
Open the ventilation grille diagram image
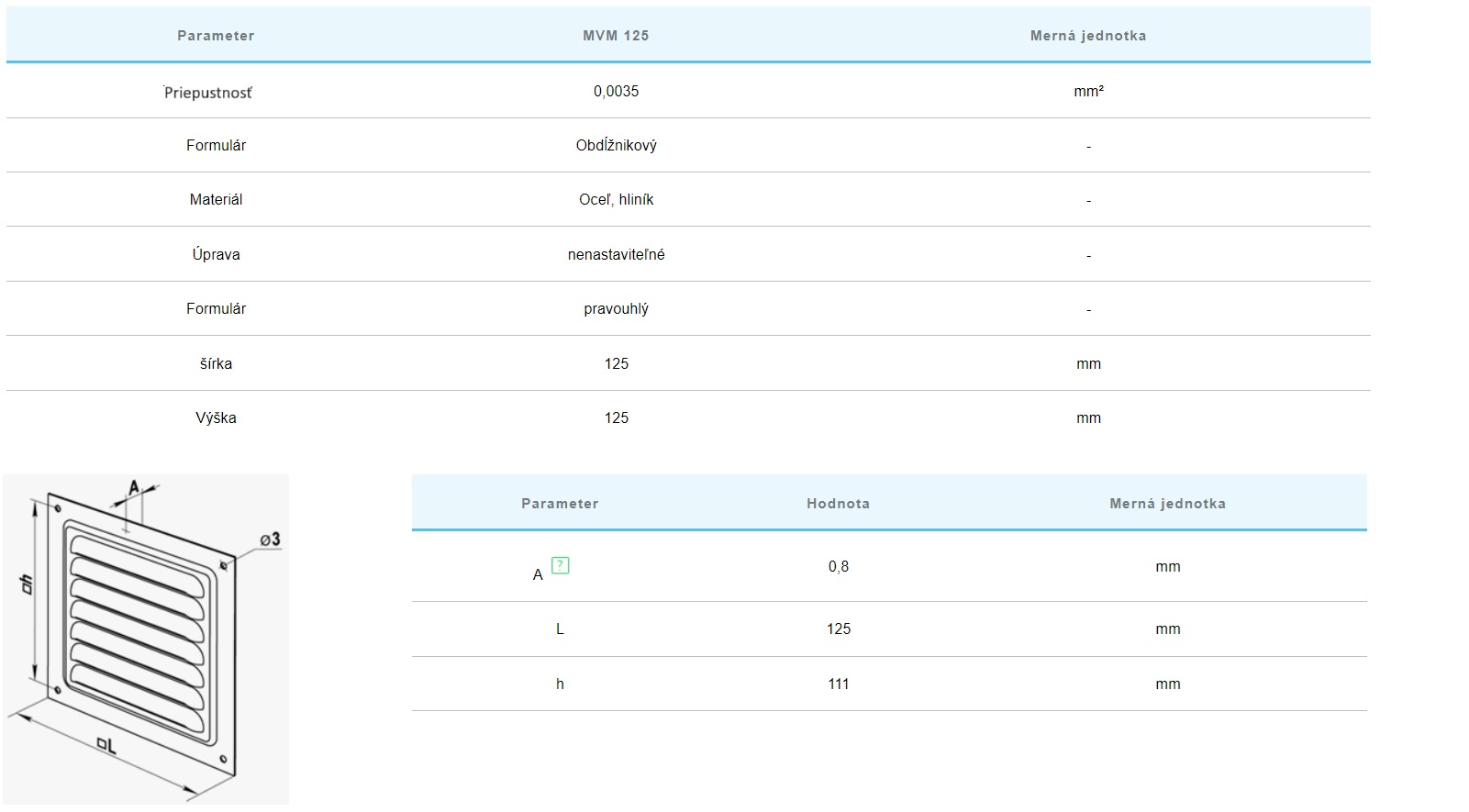point(145,639)
